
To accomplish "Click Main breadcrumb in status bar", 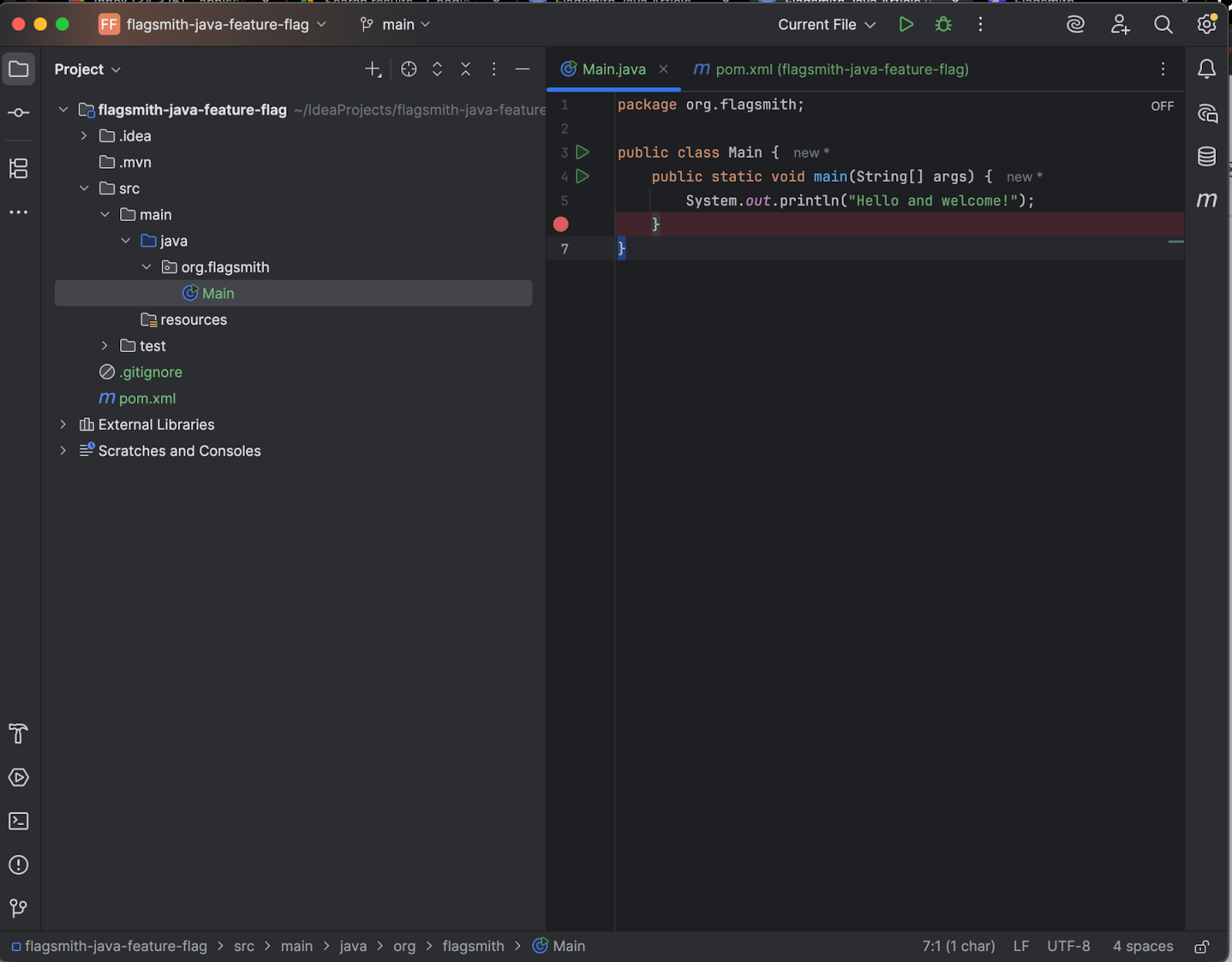I will point(559,947).
